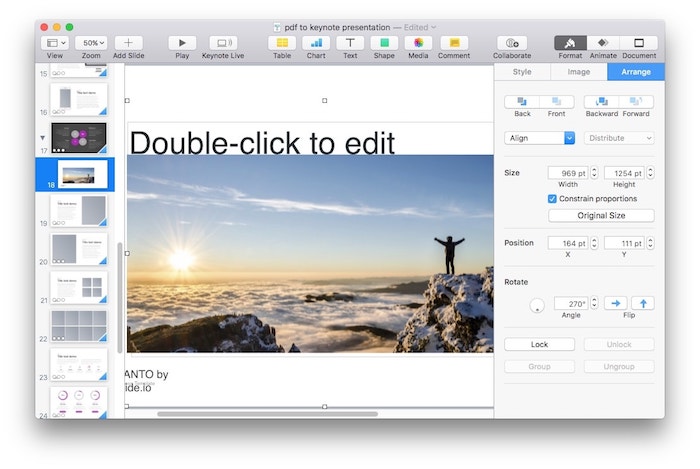The height and width of the screenshot is (469, 700).
Task: Switch to the Image tab
Action: [578, 72]
